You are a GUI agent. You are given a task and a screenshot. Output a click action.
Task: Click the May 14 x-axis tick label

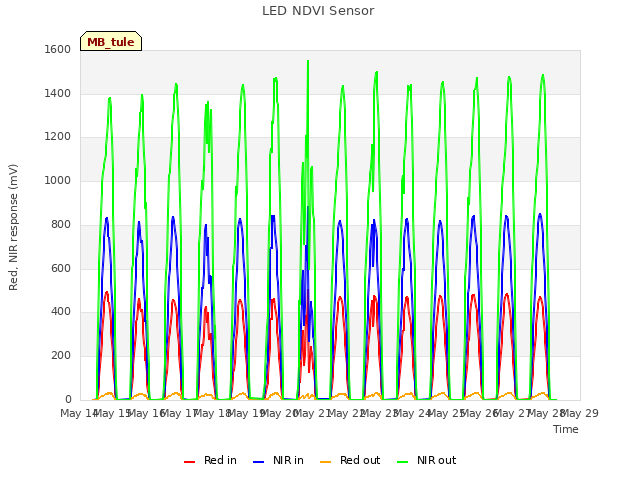tap(79, 413)
